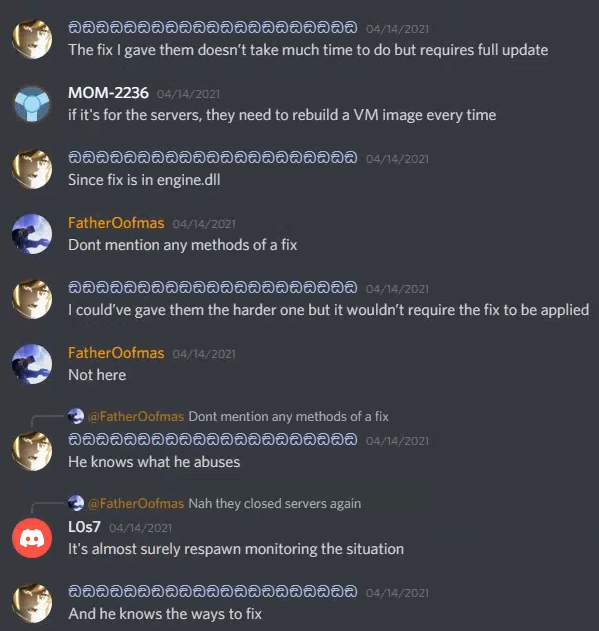Click LOs7's red Discord logo avatar
This screenshot has height=631, width=599.
tap(32, 538)
